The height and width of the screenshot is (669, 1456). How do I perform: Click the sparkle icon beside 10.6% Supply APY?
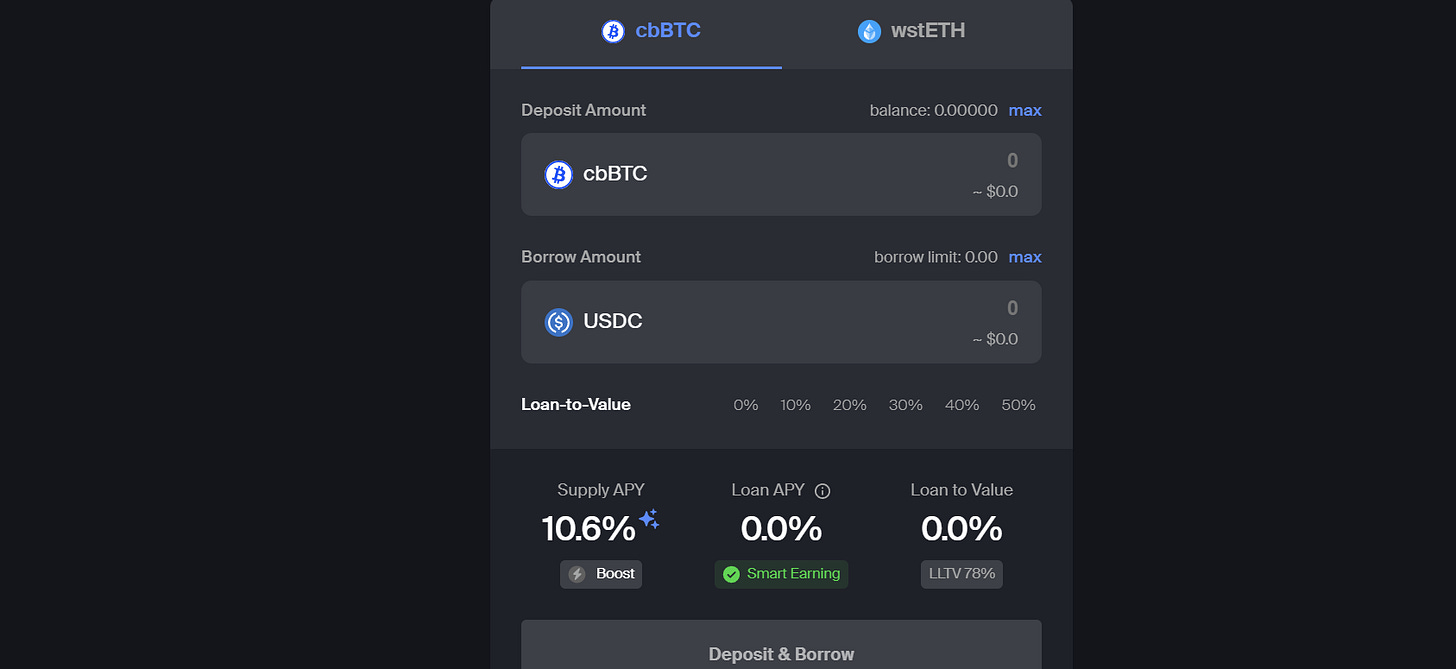click(x=649, y=518)
